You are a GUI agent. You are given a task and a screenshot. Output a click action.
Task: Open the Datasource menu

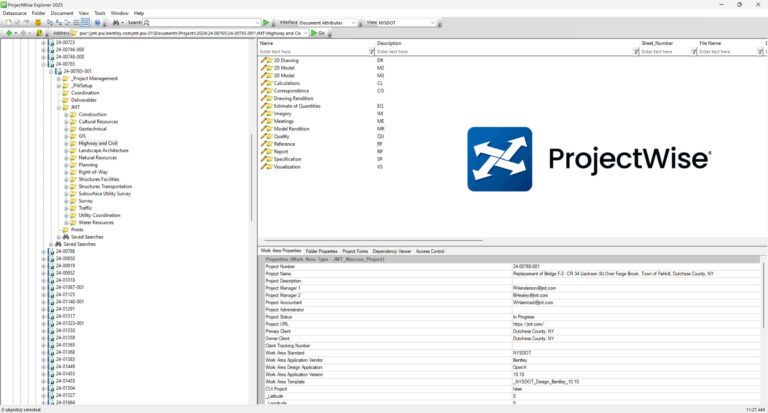coord(15,13)
